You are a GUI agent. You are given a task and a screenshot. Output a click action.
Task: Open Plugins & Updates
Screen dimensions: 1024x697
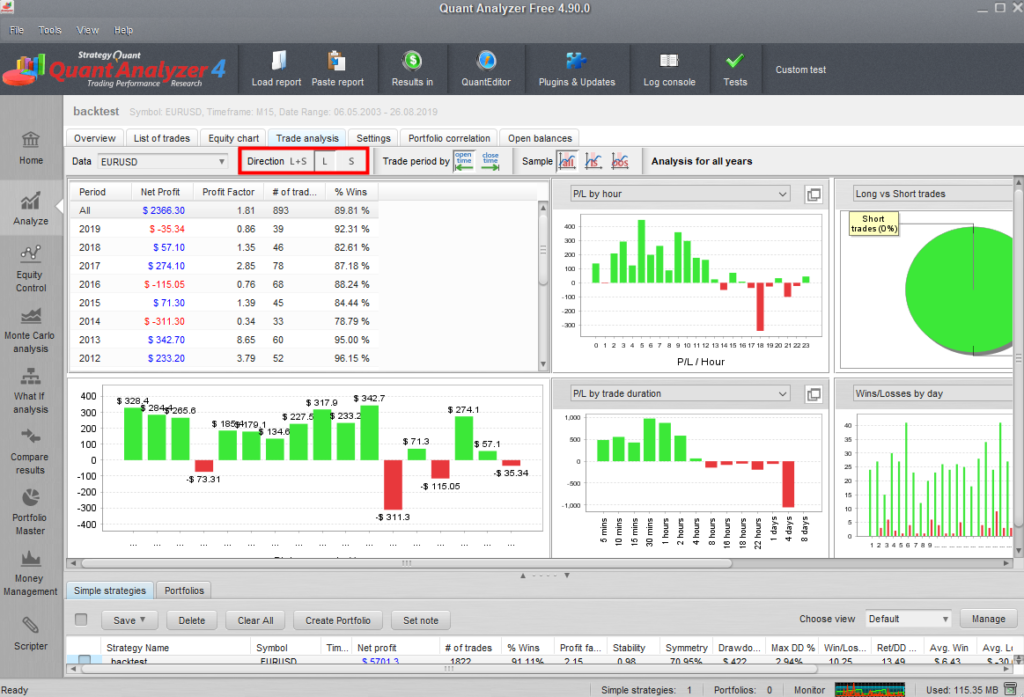[577, 69]
